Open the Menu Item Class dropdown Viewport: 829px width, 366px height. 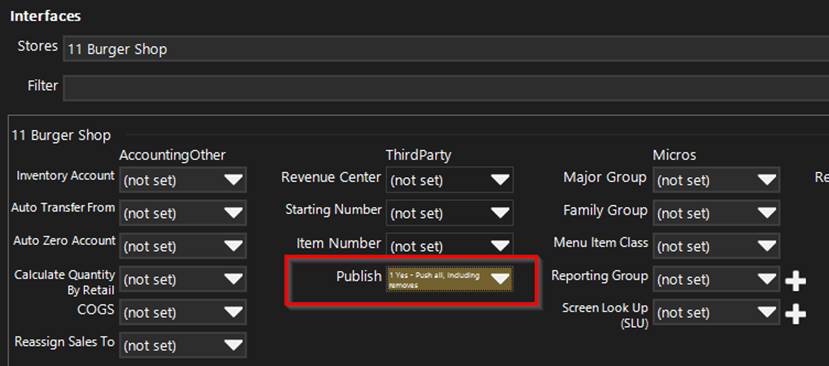[716, 246]
